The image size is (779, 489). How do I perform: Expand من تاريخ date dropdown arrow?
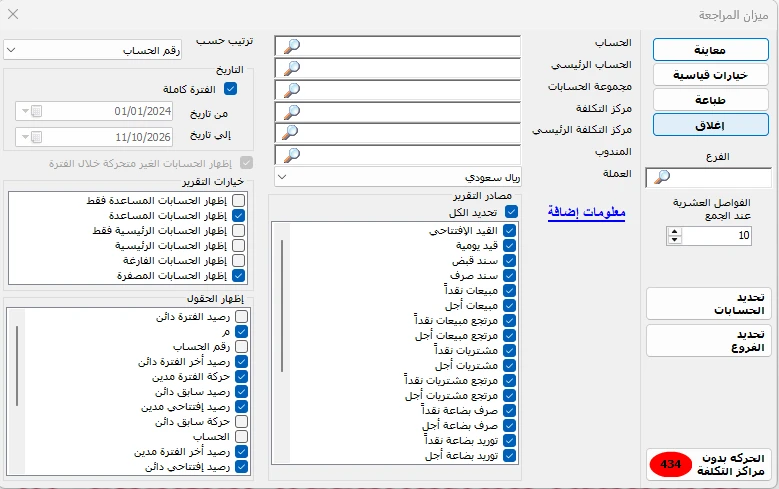click(24, 111)
